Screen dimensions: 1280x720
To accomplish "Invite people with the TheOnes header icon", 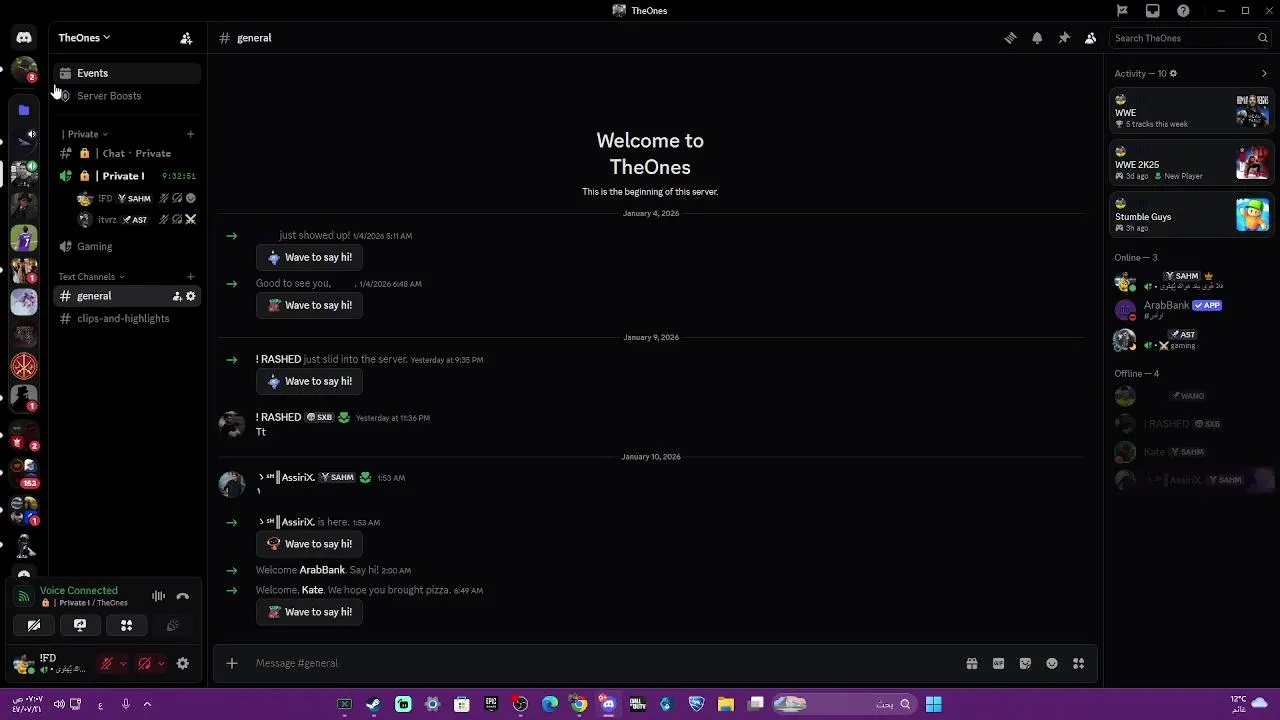I will 186,38.
